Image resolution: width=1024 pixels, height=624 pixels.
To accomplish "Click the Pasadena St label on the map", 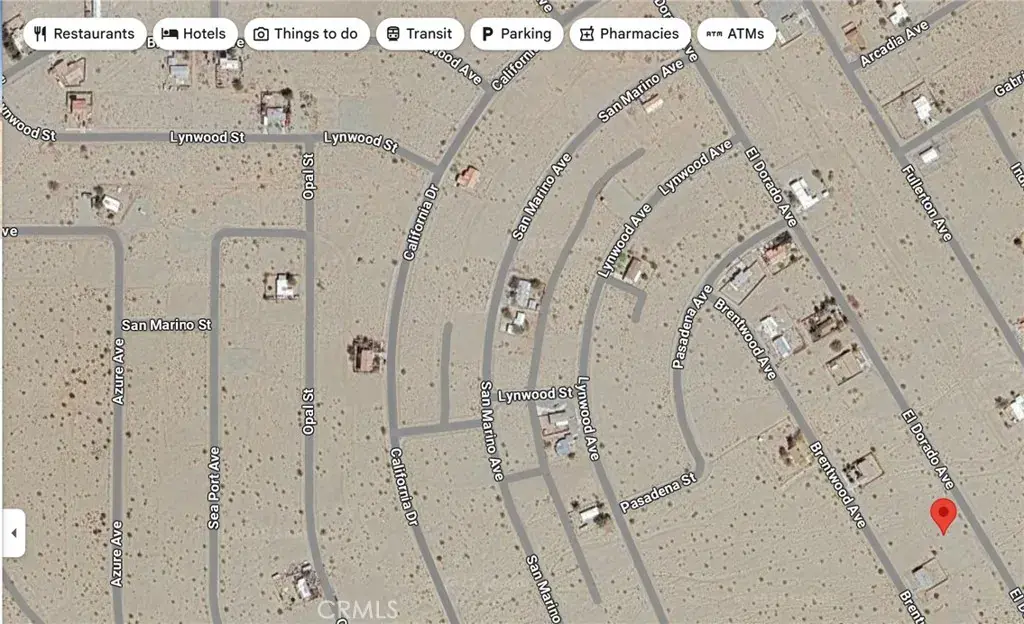I will (658, 493).
